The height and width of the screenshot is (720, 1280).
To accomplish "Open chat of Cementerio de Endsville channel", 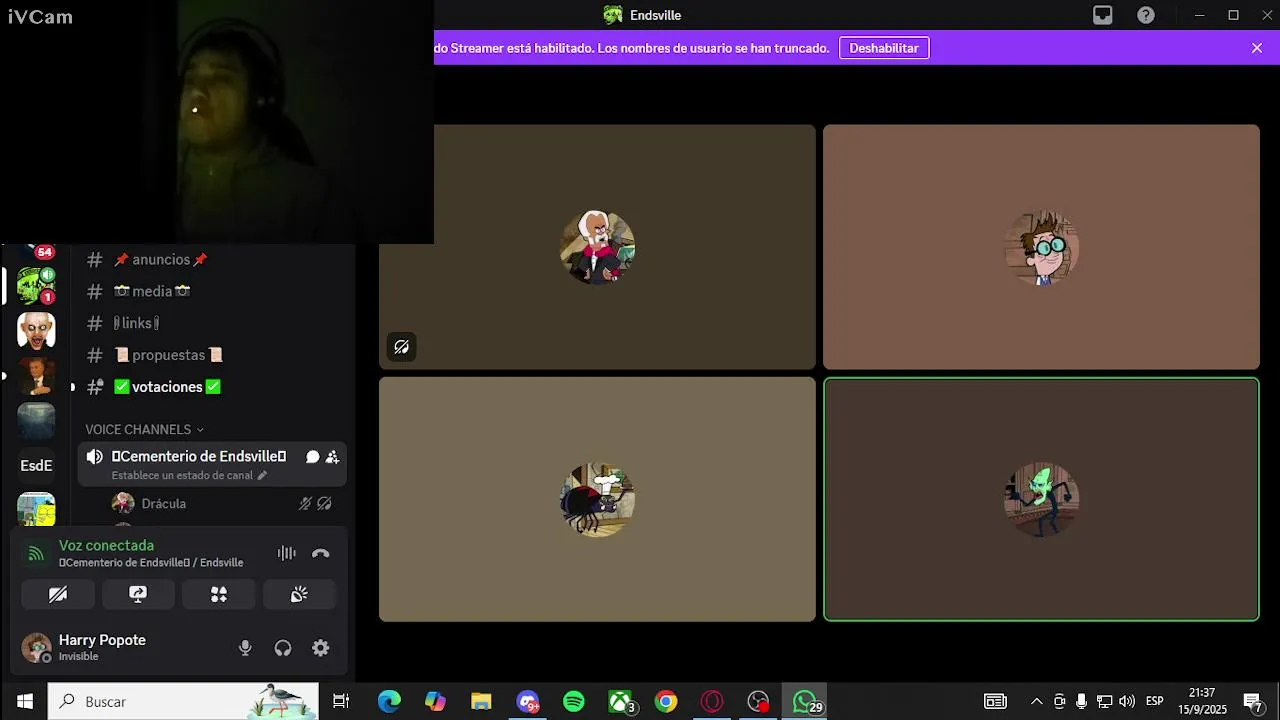I will 313,457.
